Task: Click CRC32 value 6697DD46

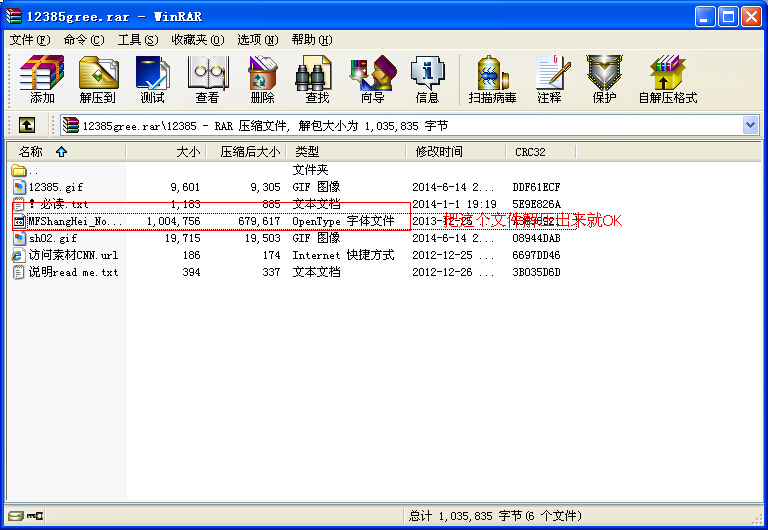Action: 536,255
